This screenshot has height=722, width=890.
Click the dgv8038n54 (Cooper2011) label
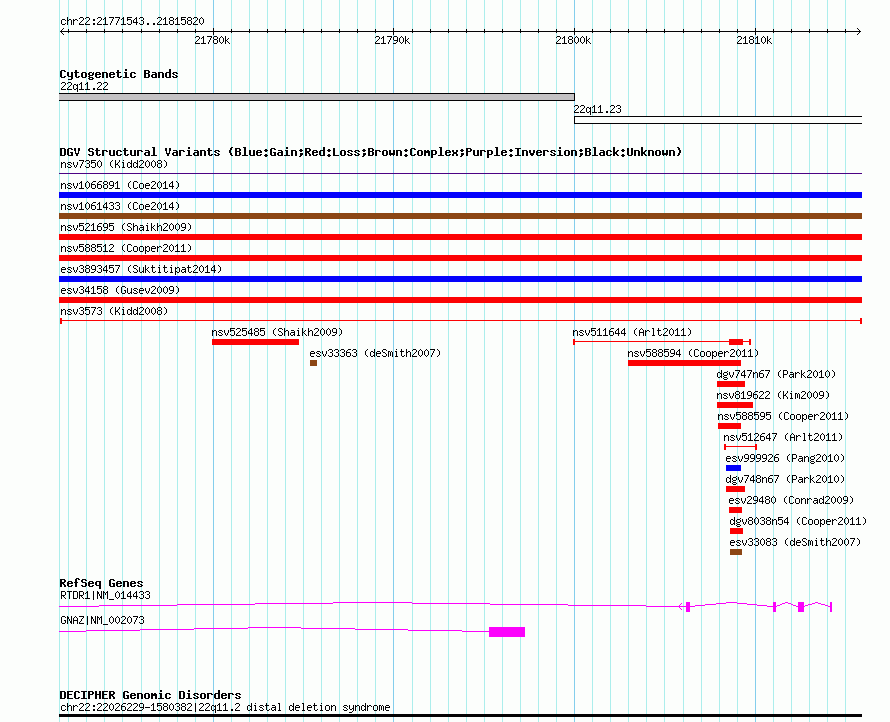click(x=798, y=522)
